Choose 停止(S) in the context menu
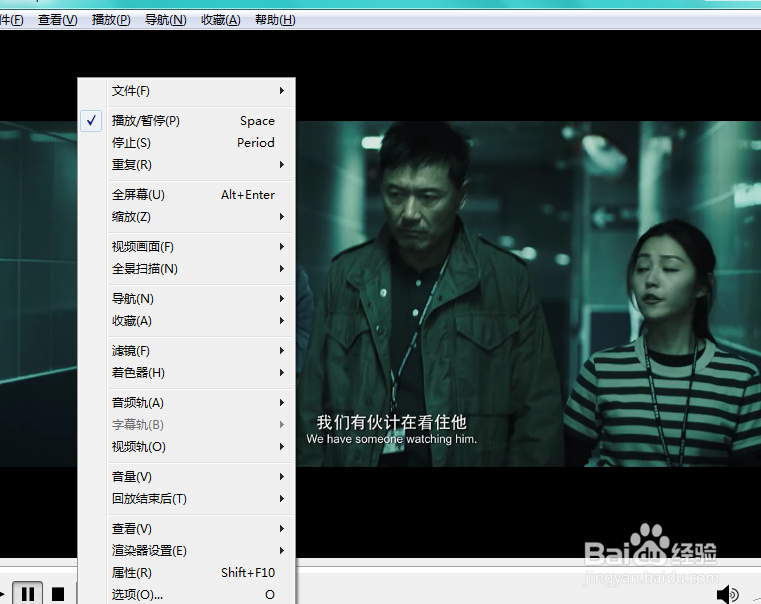 coord(186,143)
